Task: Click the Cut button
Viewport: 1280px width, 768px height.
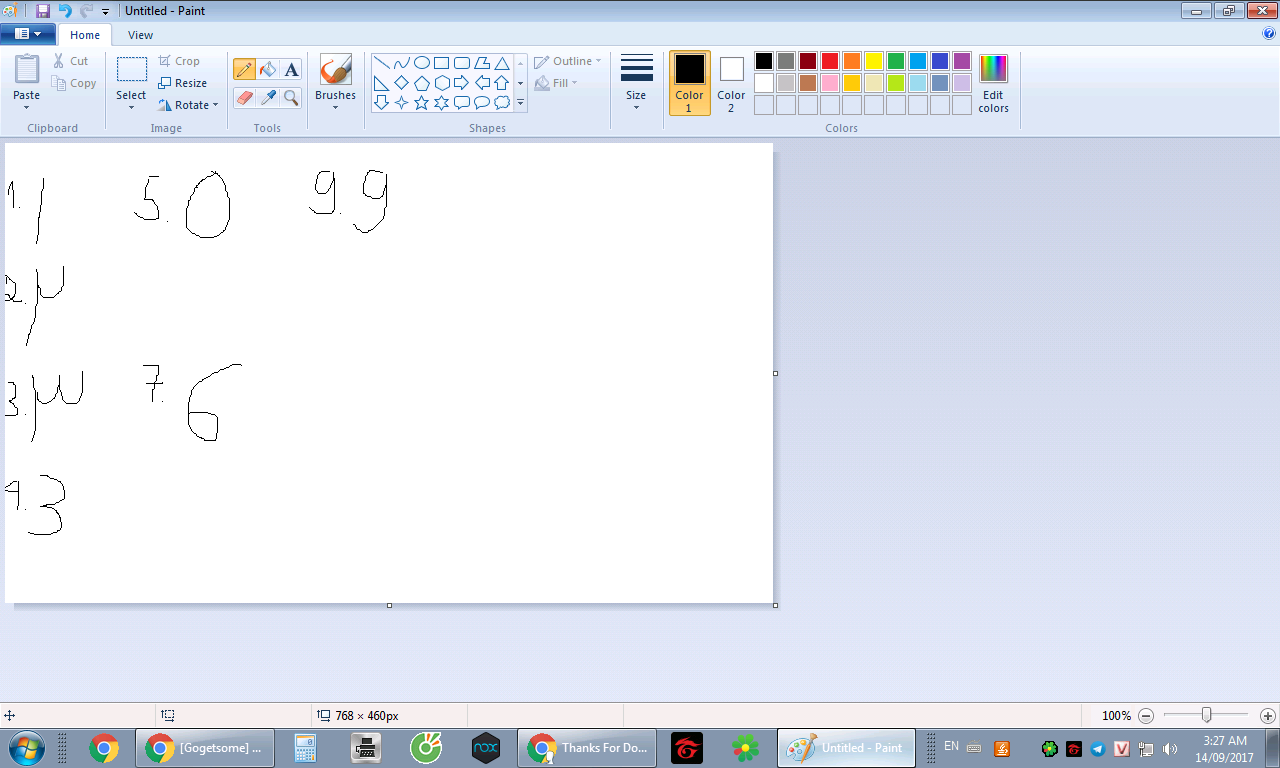Action: (71, 61)
